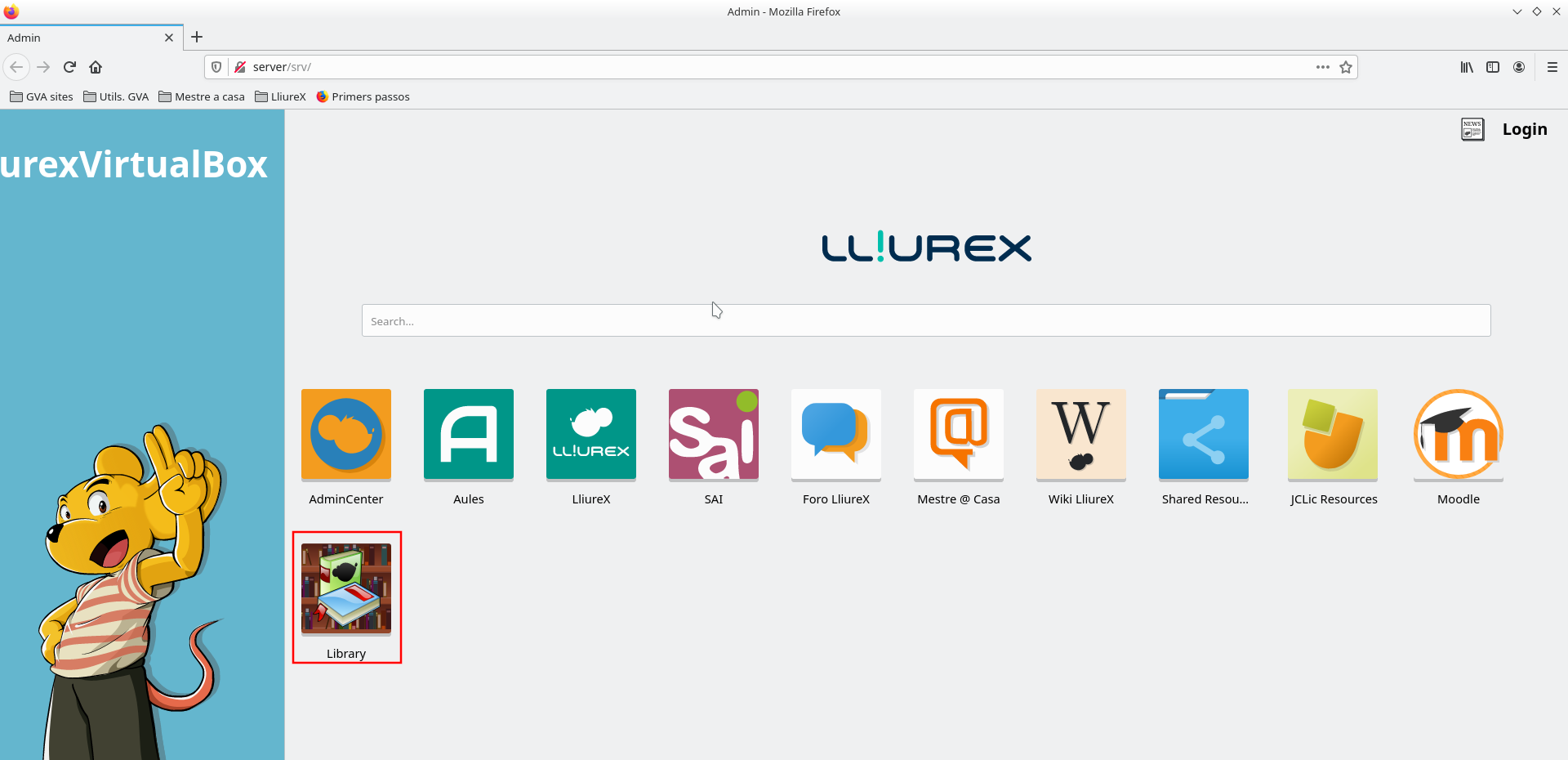Open the AdminCenter app icon
This screenshot has height=760, width=1568.
[345, 434]
